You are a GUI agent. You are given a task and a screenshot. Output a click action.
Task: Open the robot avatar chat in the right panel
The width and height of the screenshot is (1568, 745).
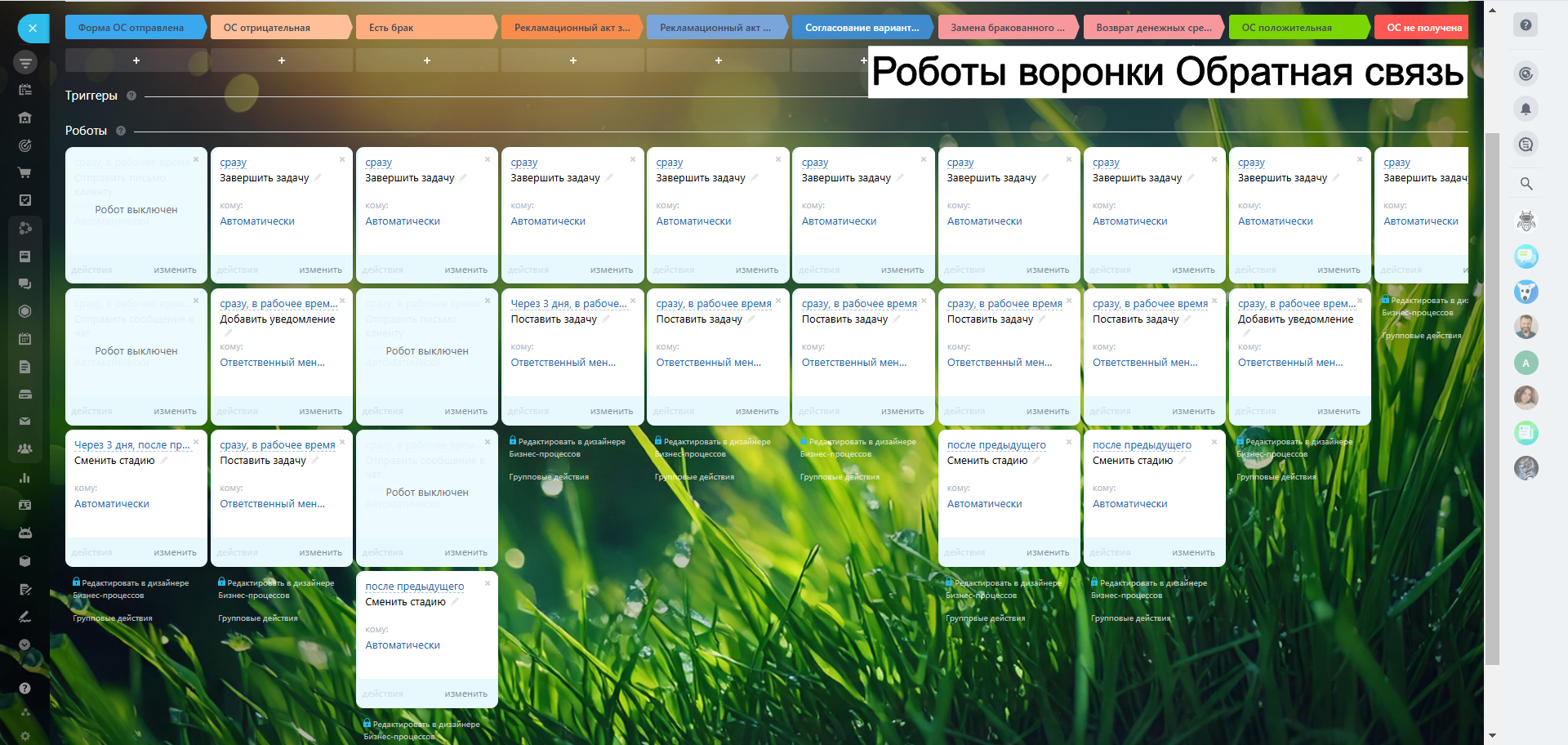(1526, 221)
